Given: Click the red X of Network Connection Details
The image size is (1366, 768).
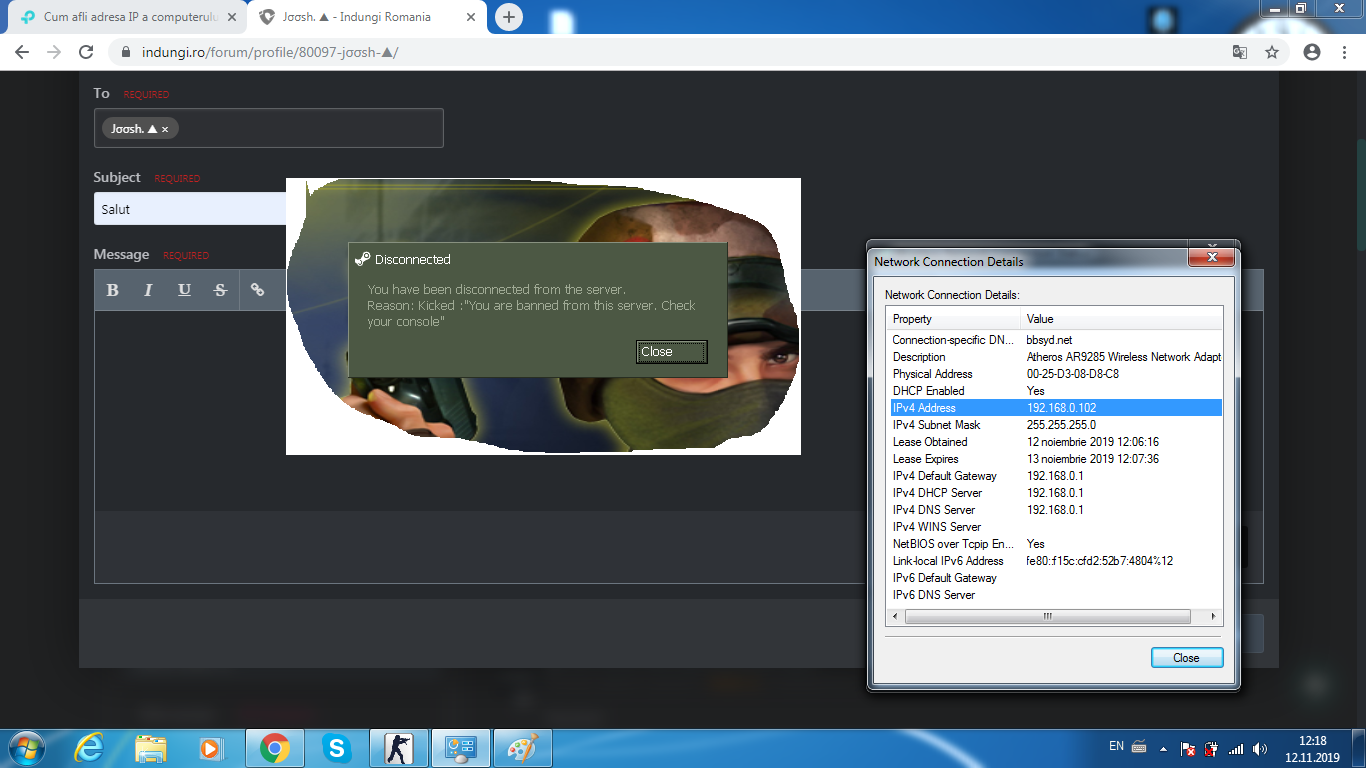Looking at the screenshot, I should tap(1212, 257).
